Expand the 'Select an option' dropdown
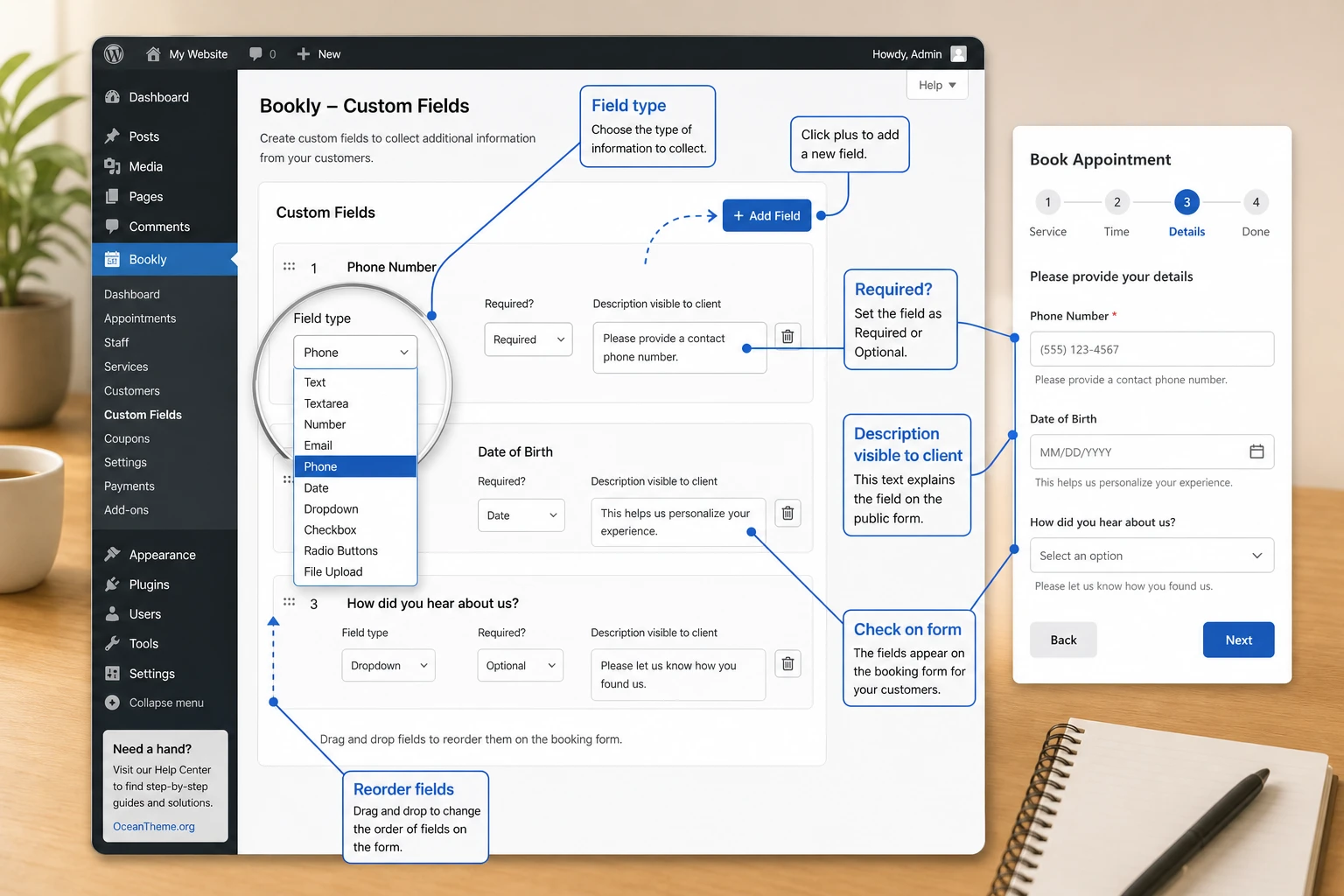Image resolution: width=1344 pixels, height=896 pixels. click(1151, 556)
